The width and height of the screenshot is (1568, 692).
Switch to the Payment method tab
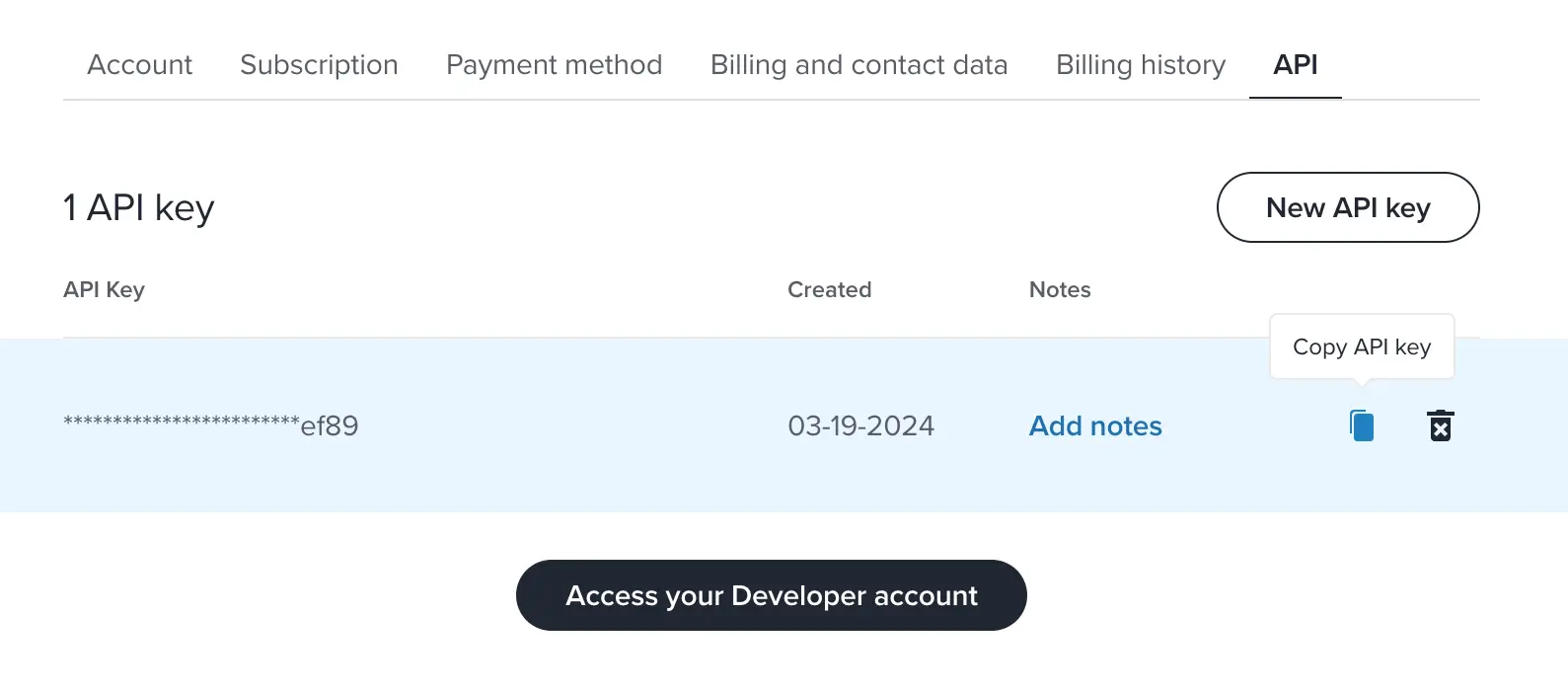(554, 65)
